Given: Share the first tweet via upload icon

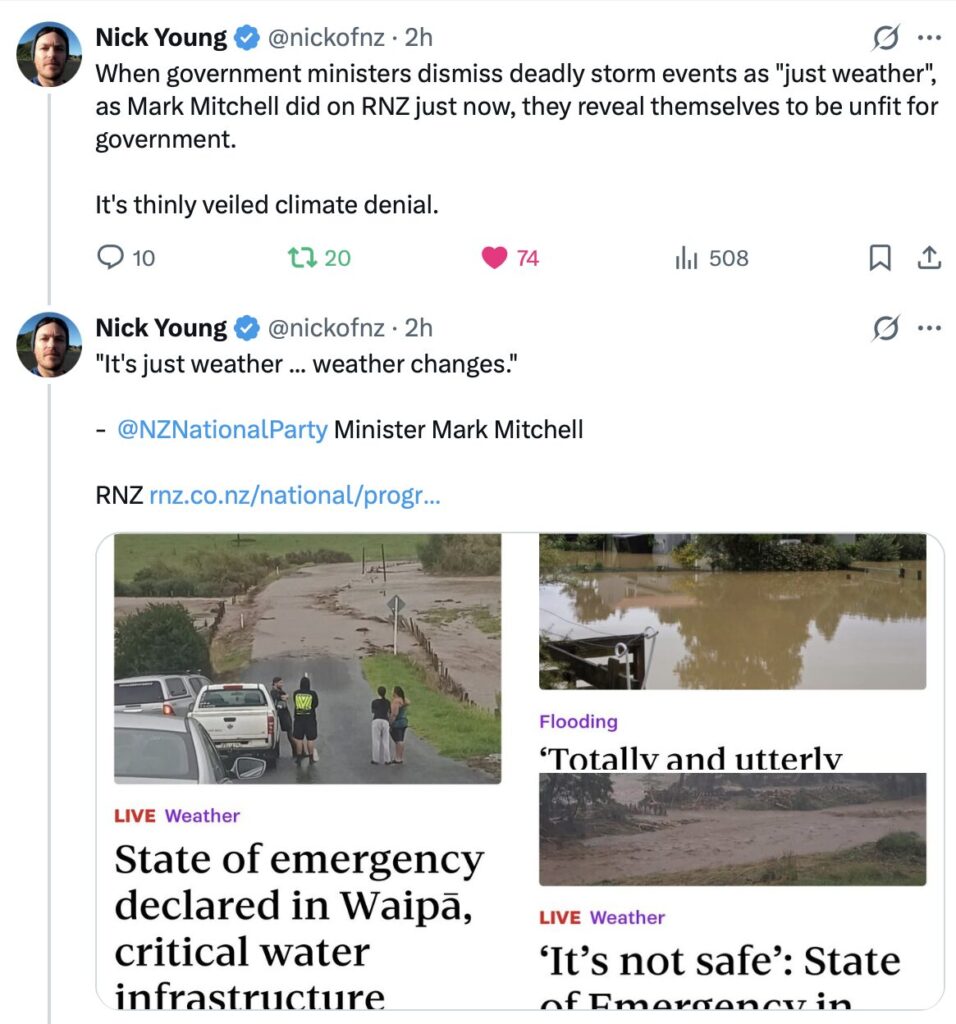Looking at the screenshot, I should click(x=929, y=258).
